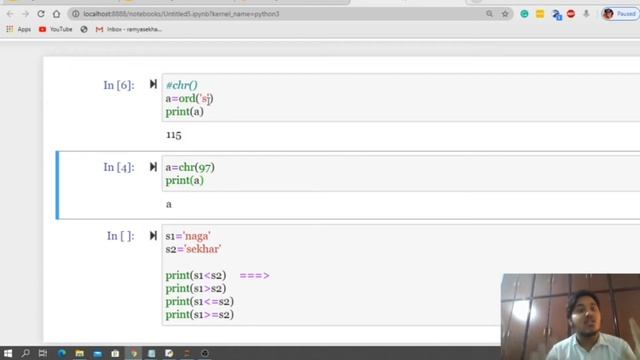This screenshot has height=360, width=640.
Task: Click the In [4]: prompt label
Action: click(119, 167)
